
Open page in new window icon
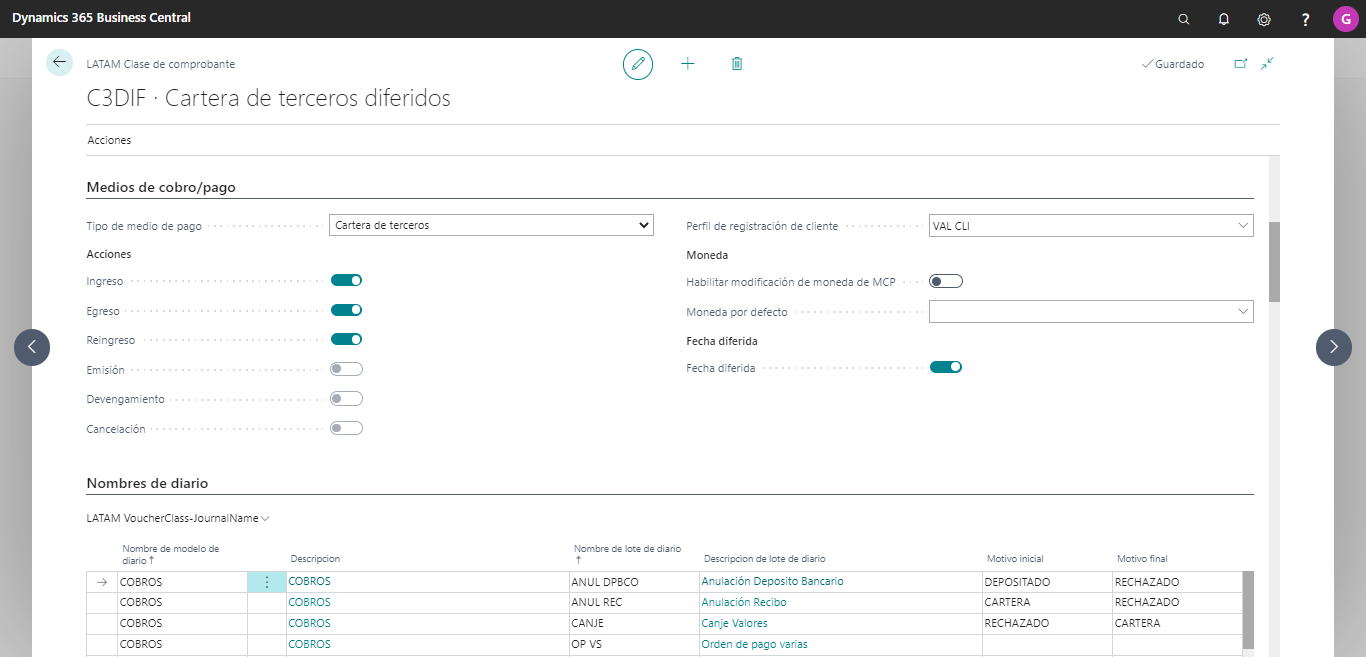click(x=1241, y=64)
